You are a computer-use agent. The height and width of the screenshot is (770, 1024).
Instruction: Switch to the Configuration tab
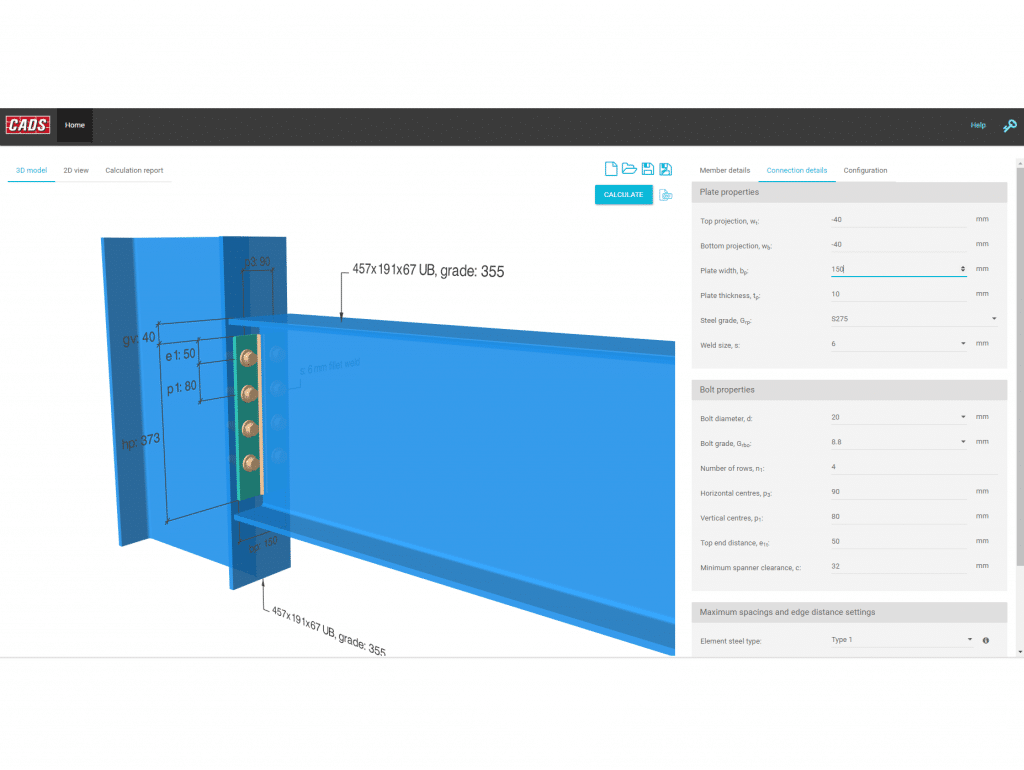click(x=865, y=170)
